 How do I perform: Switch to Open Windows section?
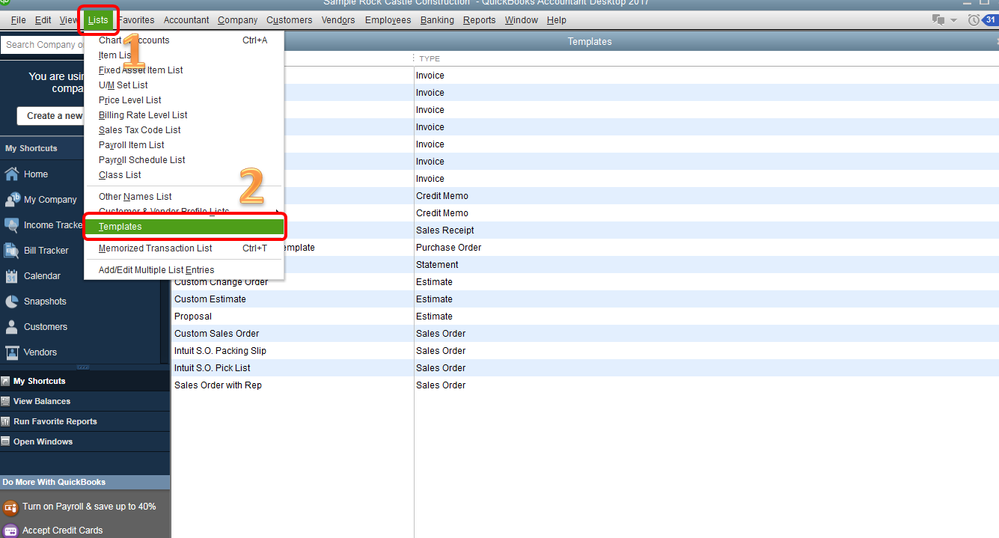(x=85, y=441)
